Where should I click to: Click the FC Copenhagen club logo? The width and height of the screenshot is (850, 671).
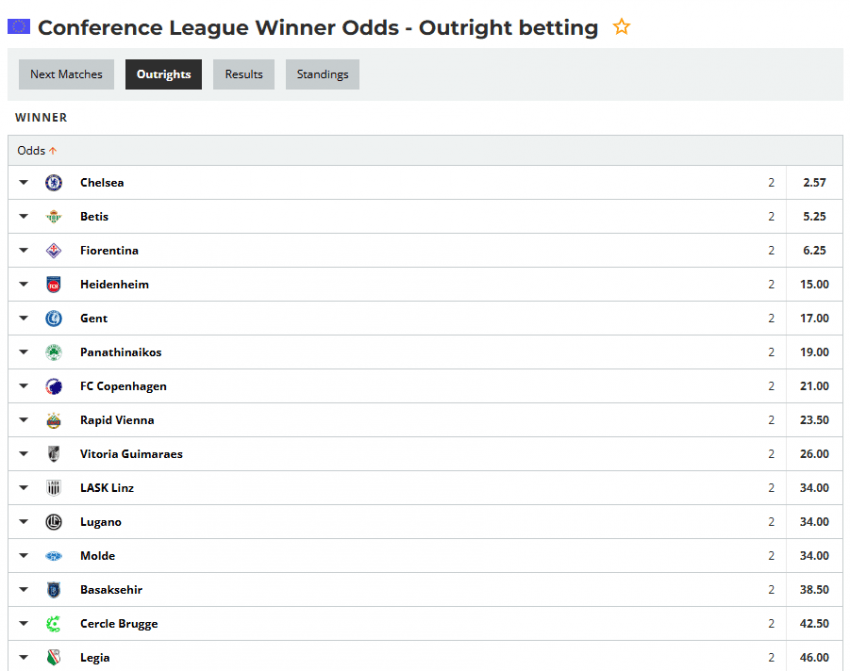[x=54, y=387]
